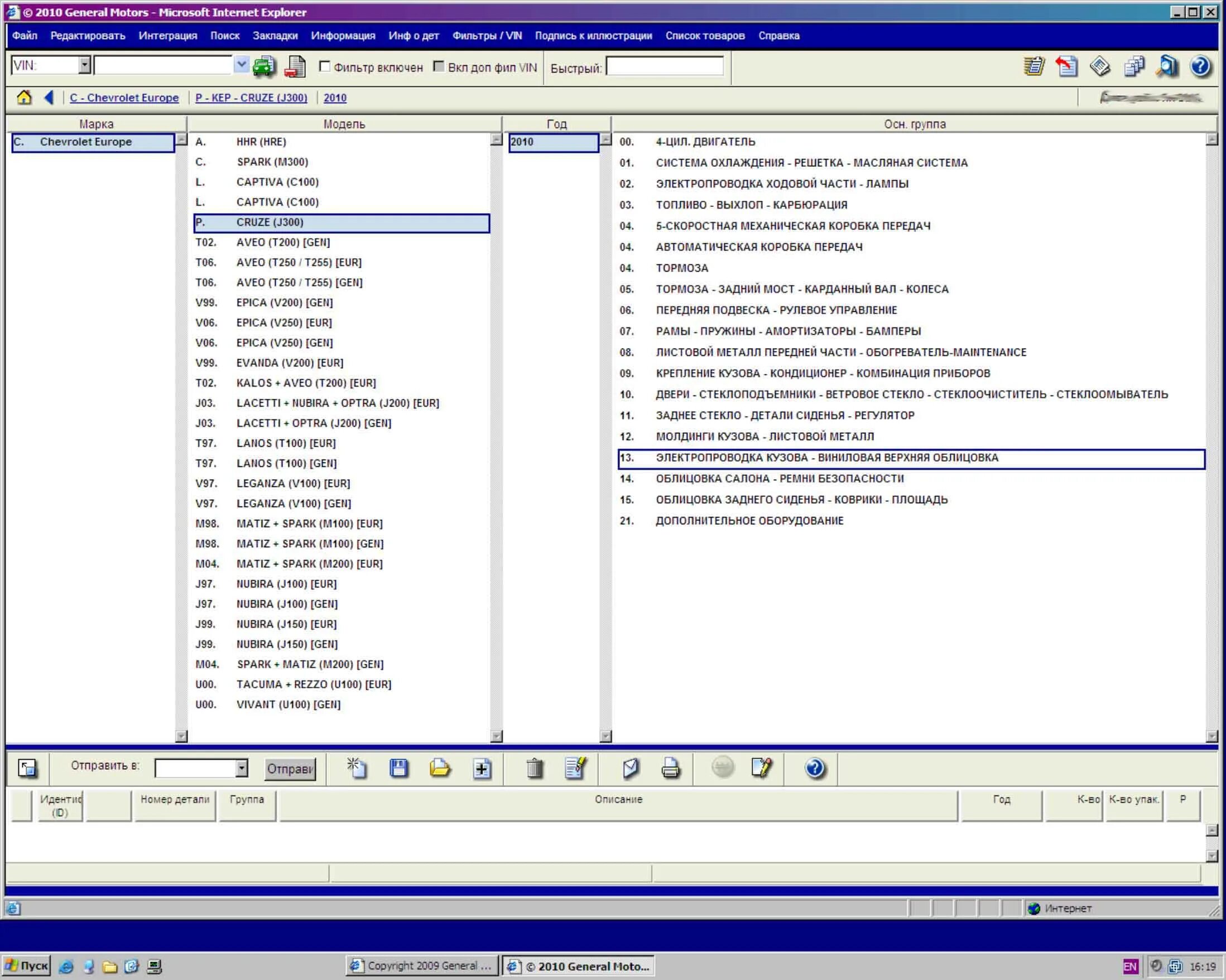Open the VIN type dropdown

84,65
